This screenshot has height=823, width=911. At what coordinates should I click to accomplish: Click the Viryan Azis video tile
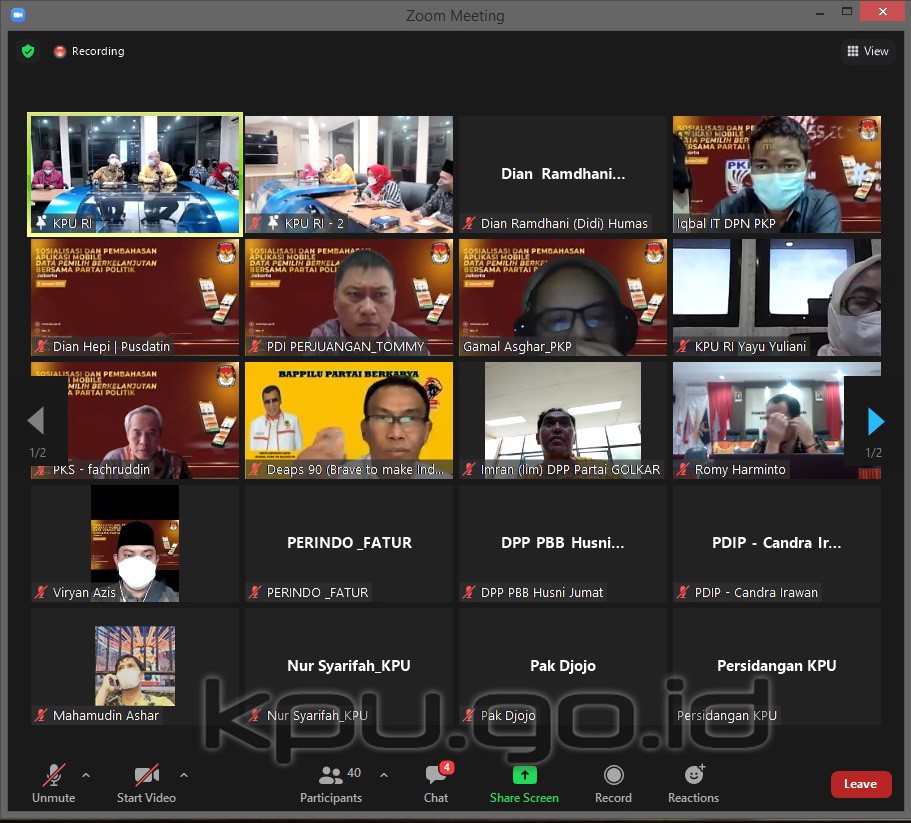tap(134, 543)
